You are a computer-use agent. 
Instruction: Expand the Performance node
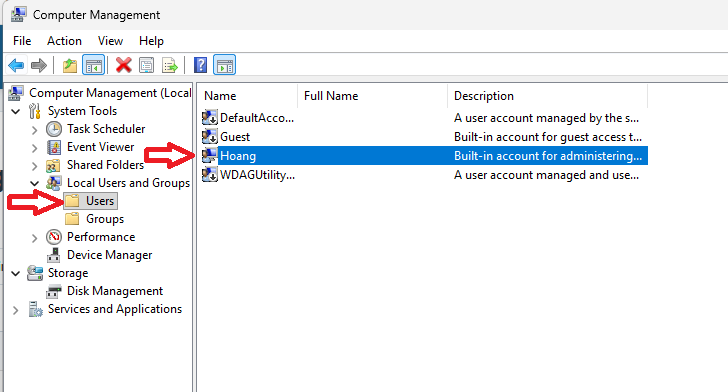[x=34, y=238]
